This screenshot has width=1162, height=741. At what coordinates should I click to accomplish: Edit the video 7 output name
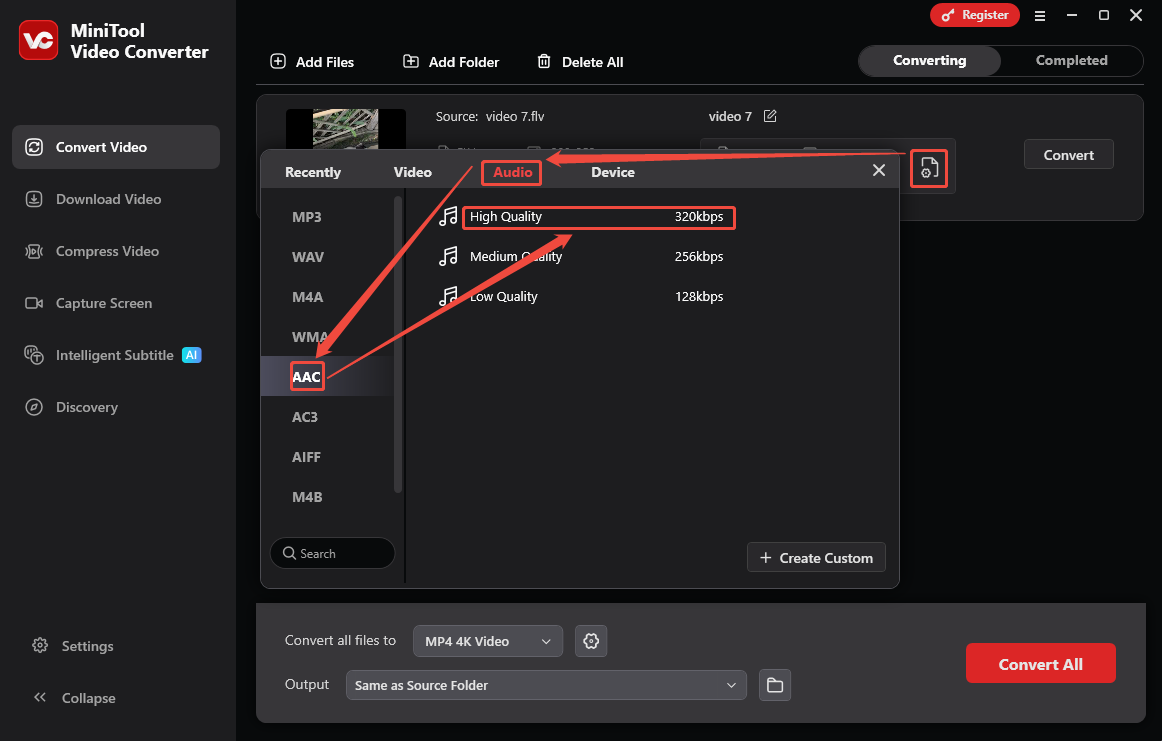tap(770, 116)
